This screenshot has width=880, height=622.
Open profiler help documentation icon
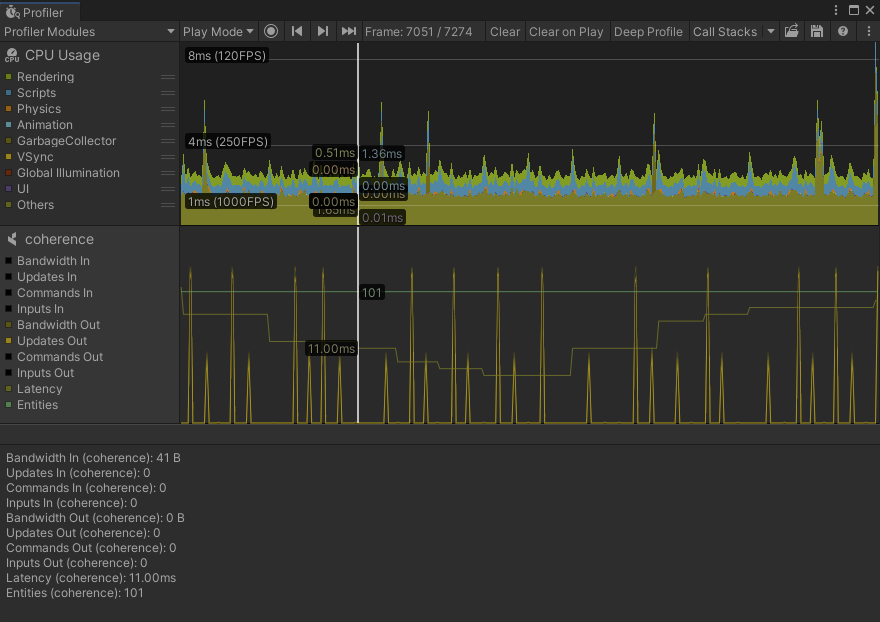(x=843, y=32)
